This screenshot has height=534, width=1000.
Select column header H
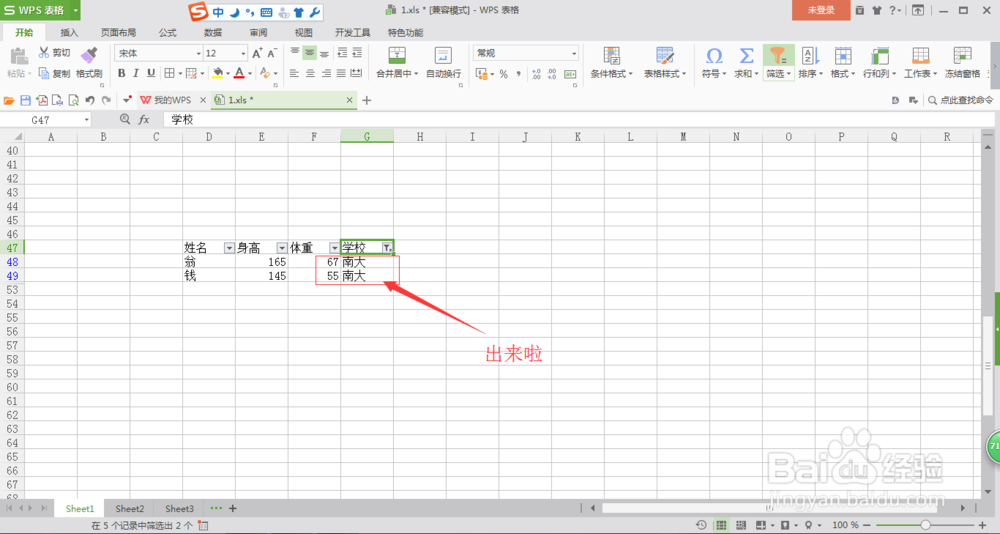(420, 137)
